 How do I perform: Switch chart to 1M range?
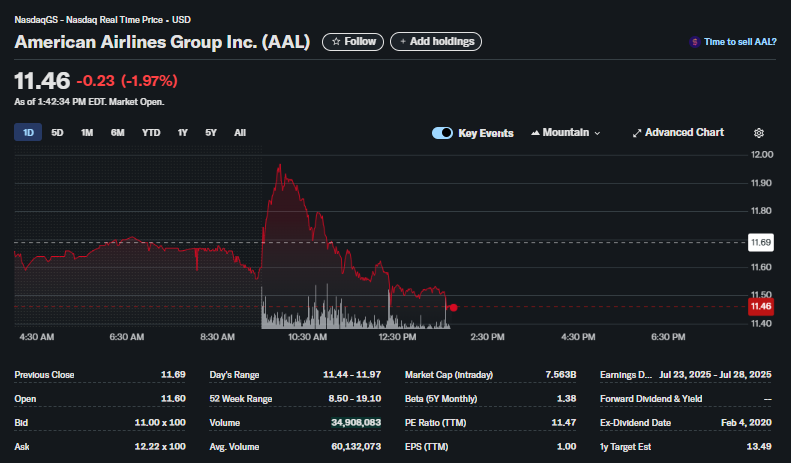coord(87,133)
